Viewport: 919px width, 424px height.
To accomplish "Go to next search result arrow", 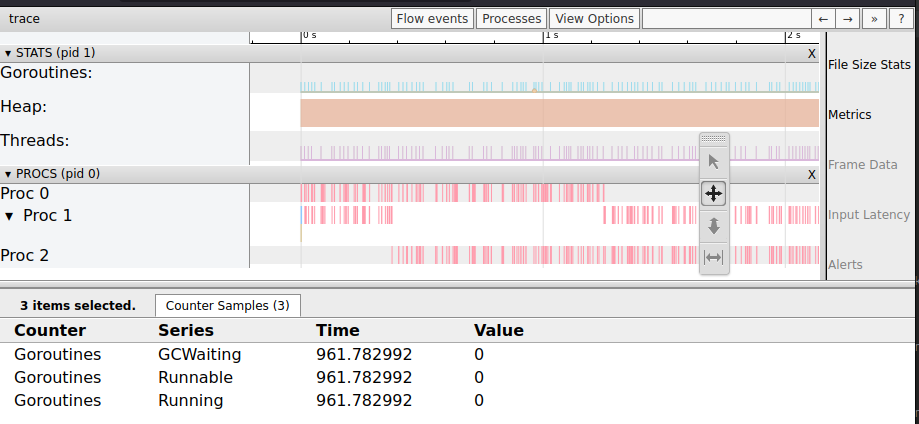I will point(847,19).
